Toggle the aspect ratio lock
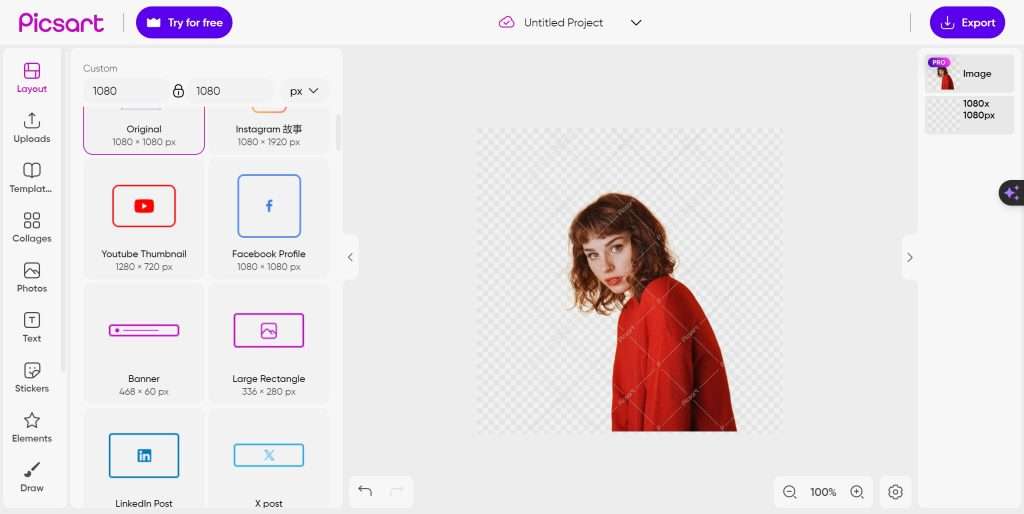This screenshot has height=514, width=1024. pyautogui.click(x=178, y=91)
